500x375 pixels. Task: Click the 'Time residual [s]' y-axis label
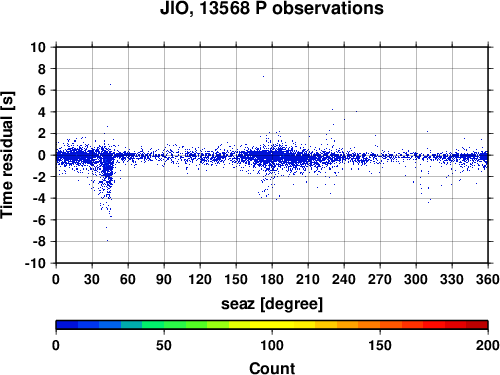(x=7, y=155)
